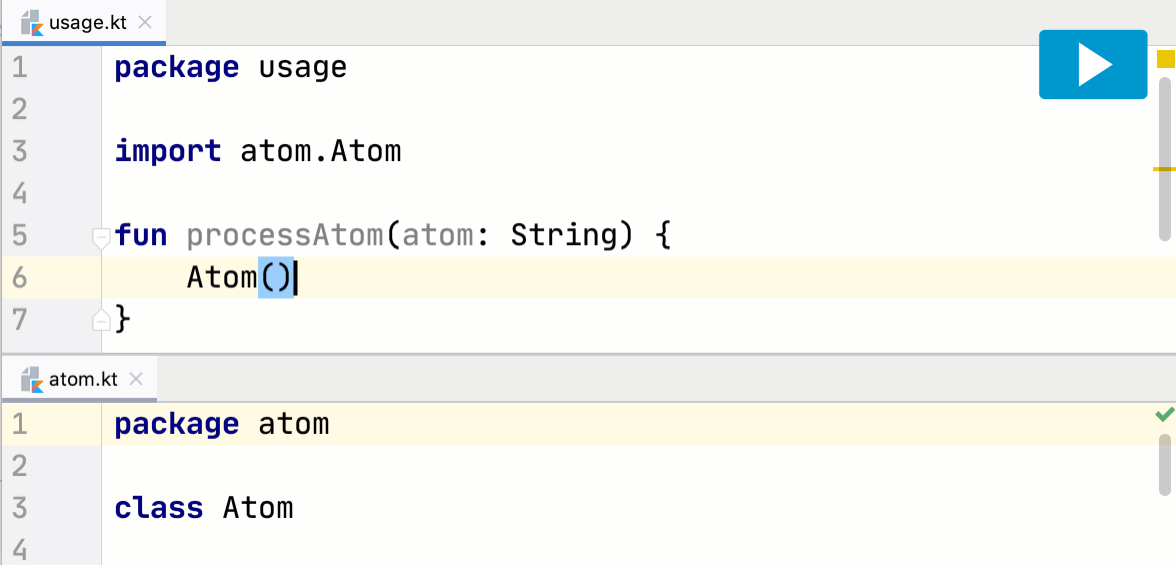The height and width of the screenshot is (565, 1176).
Task: Click the processAtom function name
Action: coord(285,237)
